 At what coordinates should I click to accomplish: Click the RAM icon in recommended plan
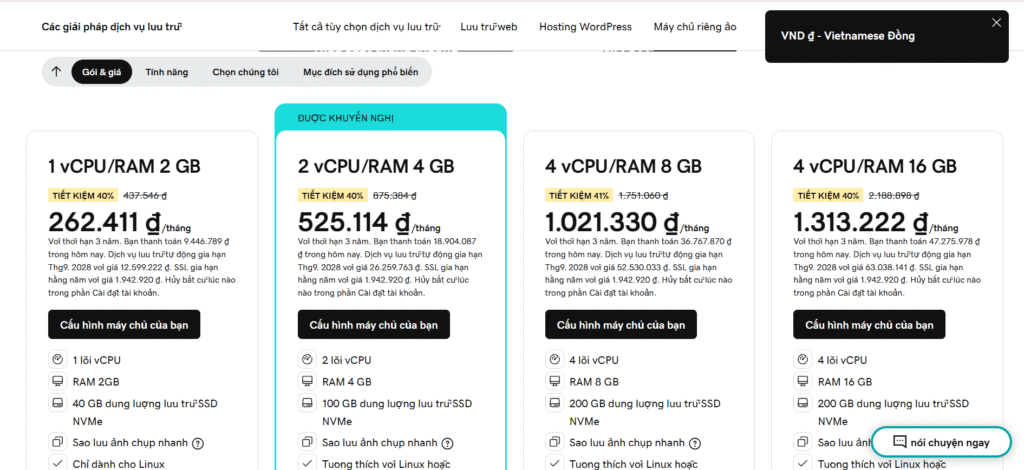[306, 381]
